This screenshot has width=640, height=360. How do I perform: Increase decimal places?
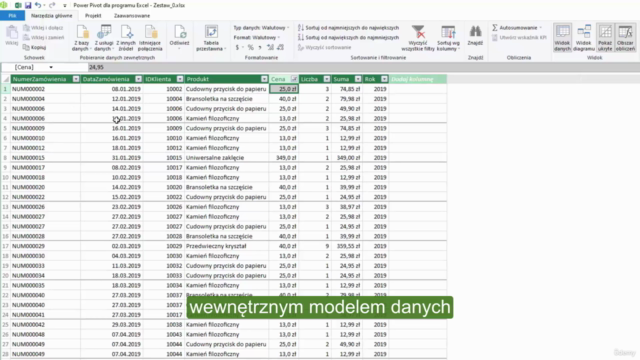[x=270, y=47]
